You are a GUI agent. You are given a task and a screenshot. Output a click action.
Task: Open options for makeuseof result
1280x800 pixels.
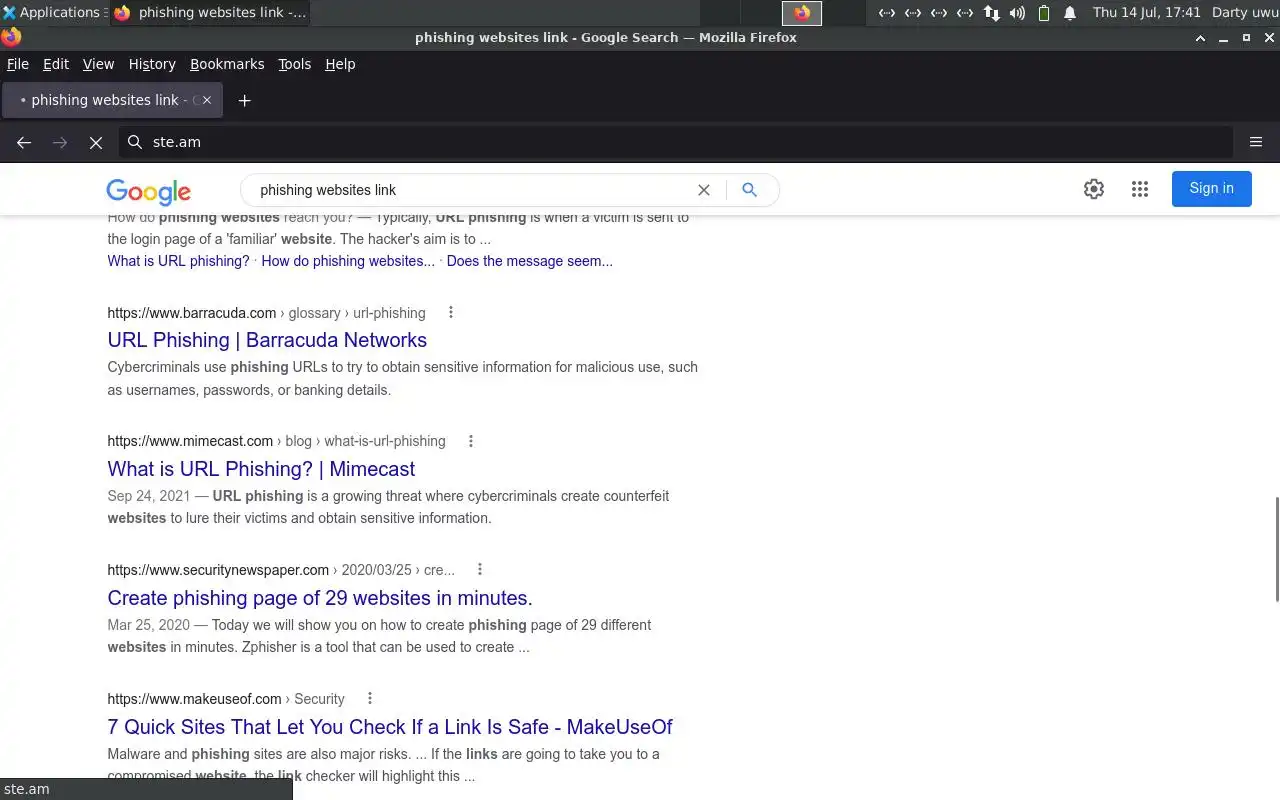[370, 698]
